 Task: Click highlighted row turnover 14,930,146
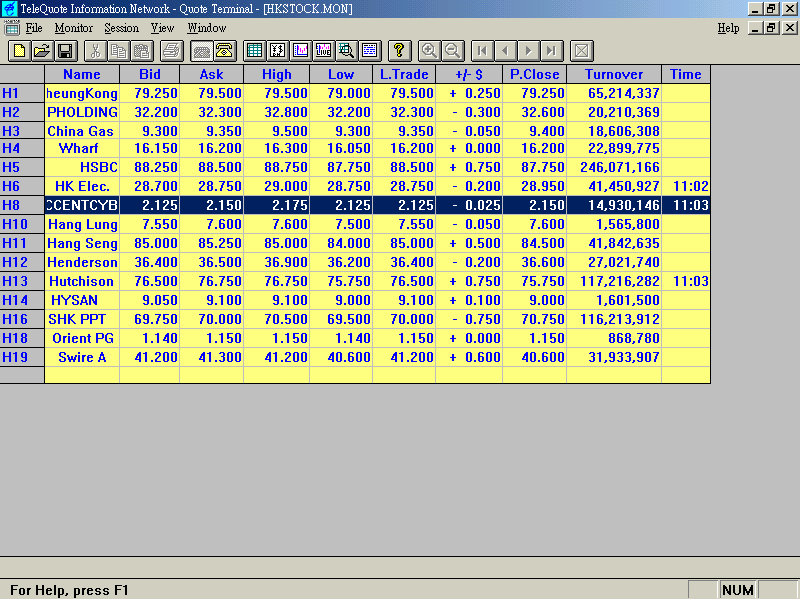click(614, 205)
